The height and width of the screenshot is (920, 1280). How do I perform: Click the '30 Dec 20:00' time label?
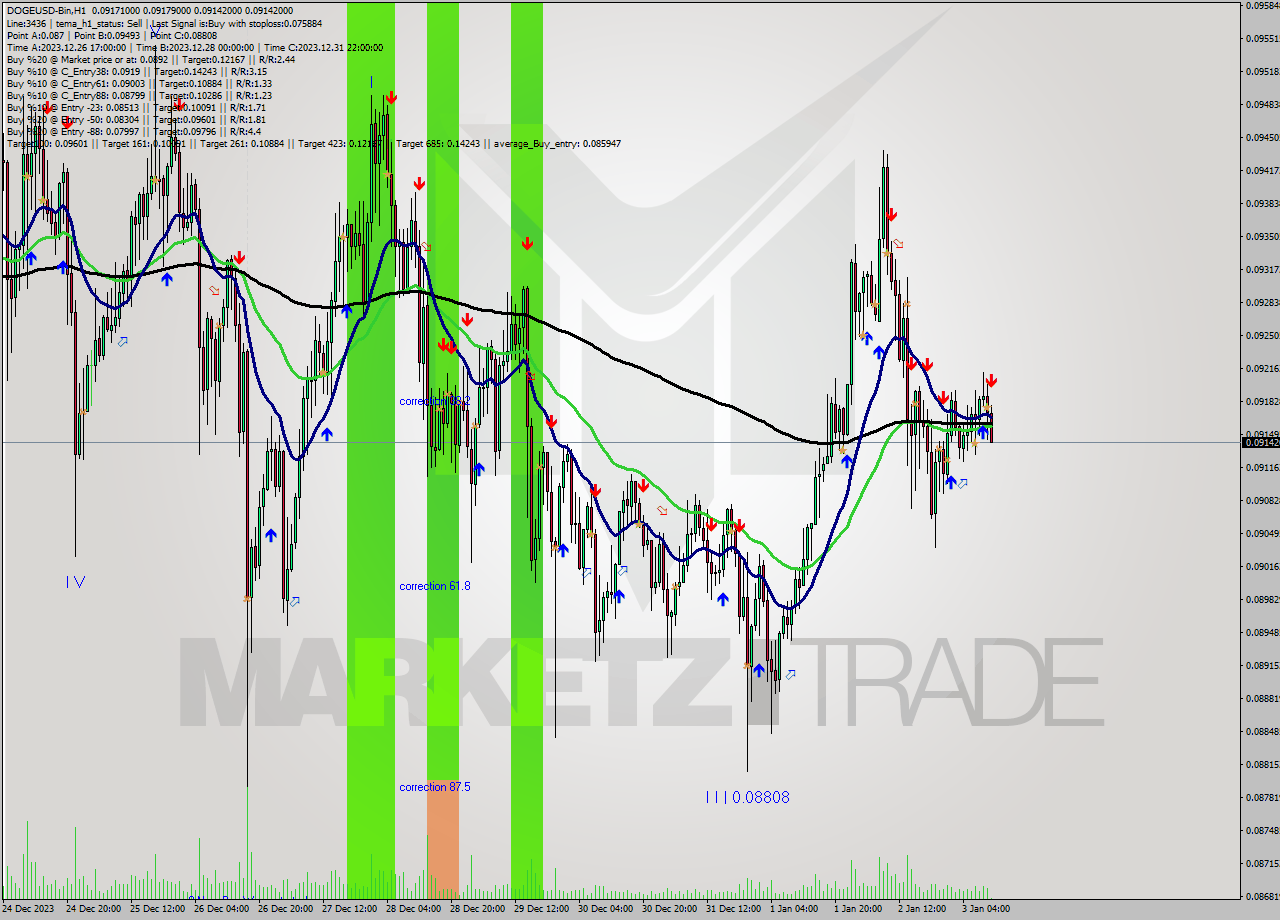point(670,909)
